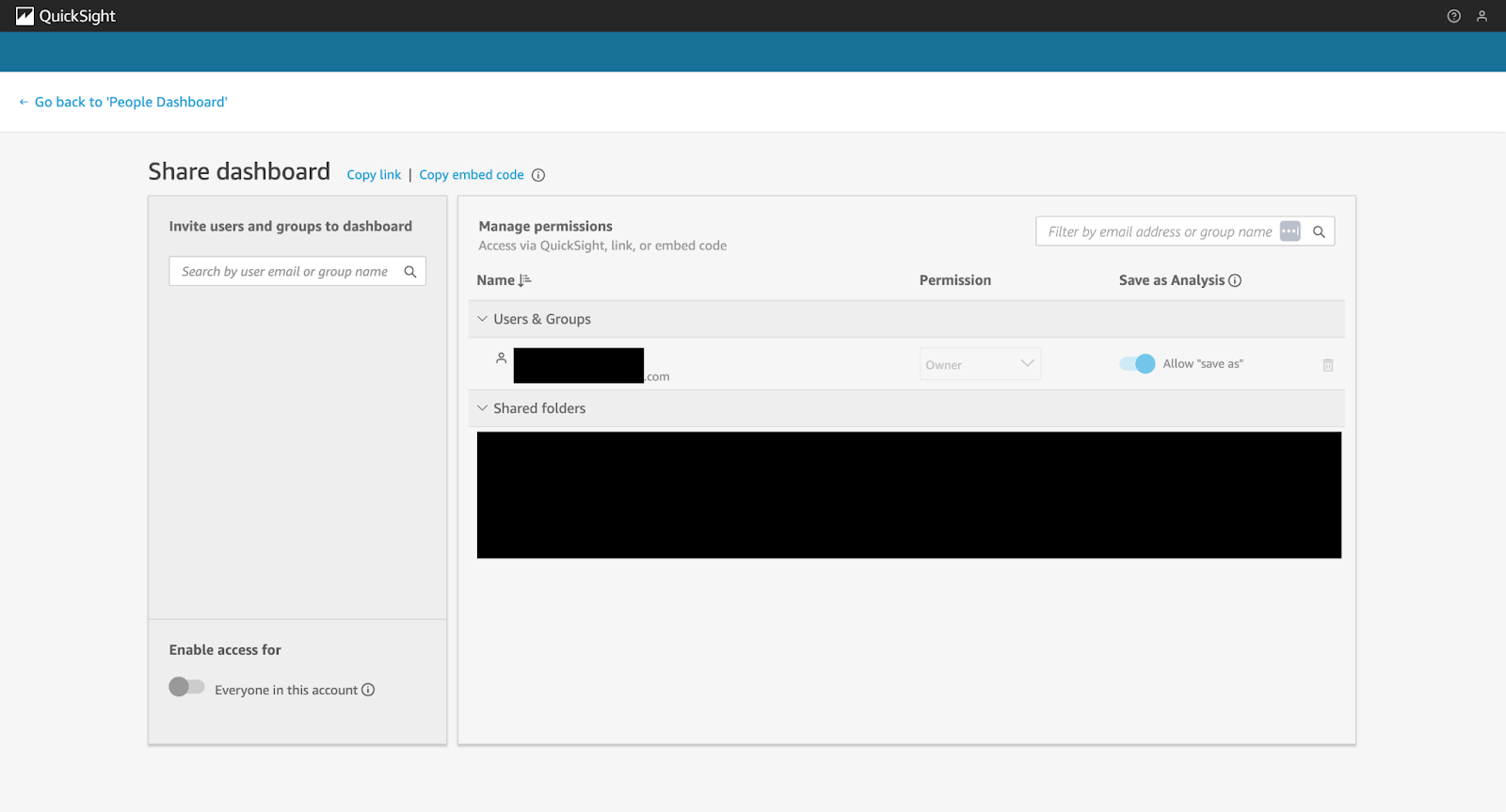
Task: Click magnifier icon in permissions filter box
Action: pyautogui.click(x=1319, y=232)
